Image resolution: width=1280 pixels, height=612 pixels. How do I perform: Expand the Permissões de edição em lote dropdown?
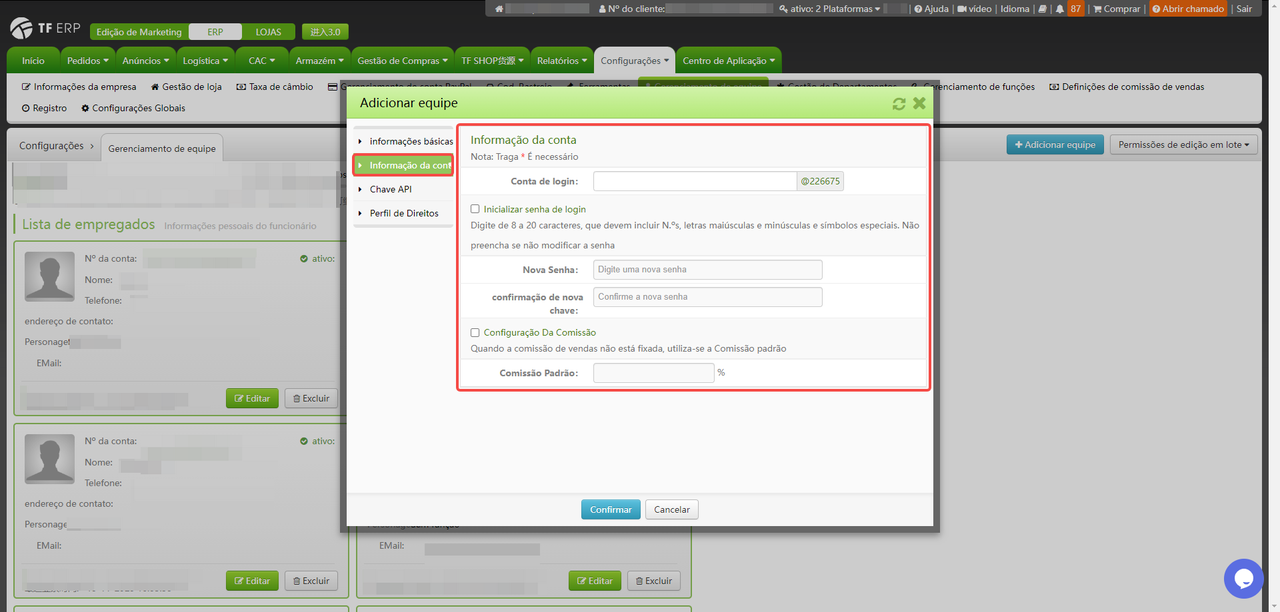coord(1182,145)
